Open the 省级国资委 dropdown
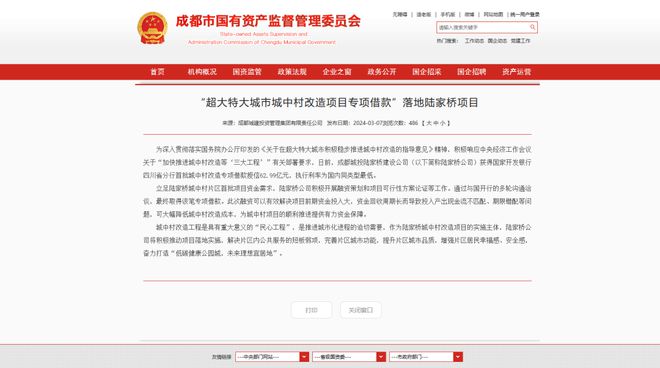660x368 pixels. point(349,357)
